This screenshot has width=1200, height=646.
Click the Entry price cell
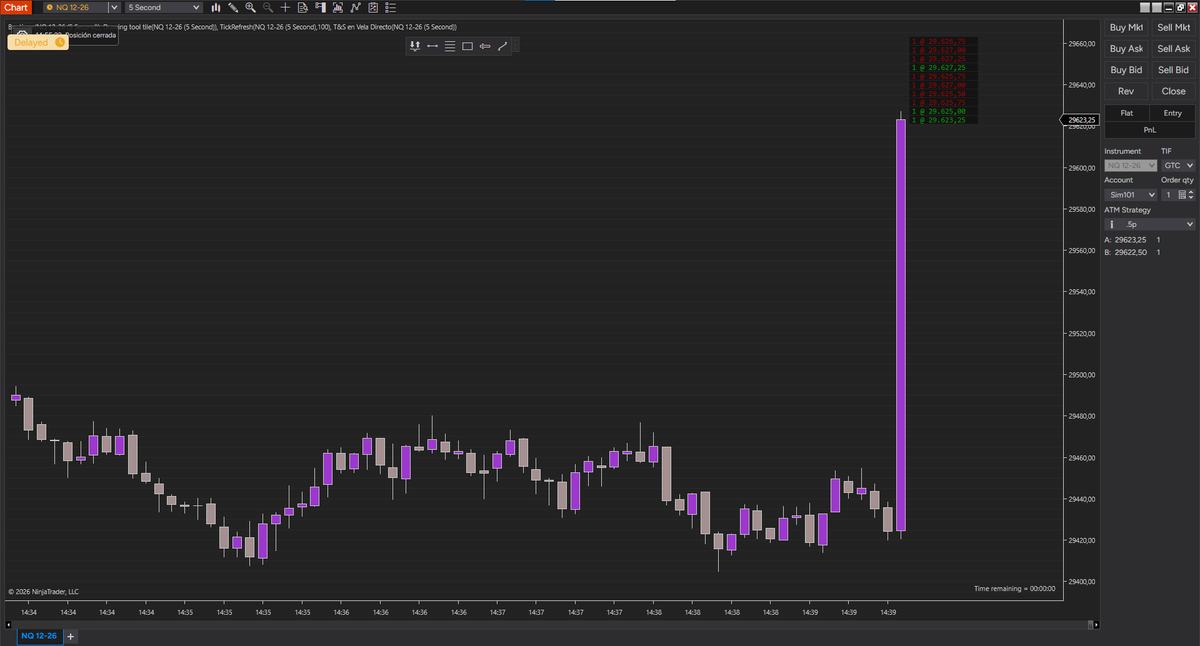click(x=1173, y=114)
